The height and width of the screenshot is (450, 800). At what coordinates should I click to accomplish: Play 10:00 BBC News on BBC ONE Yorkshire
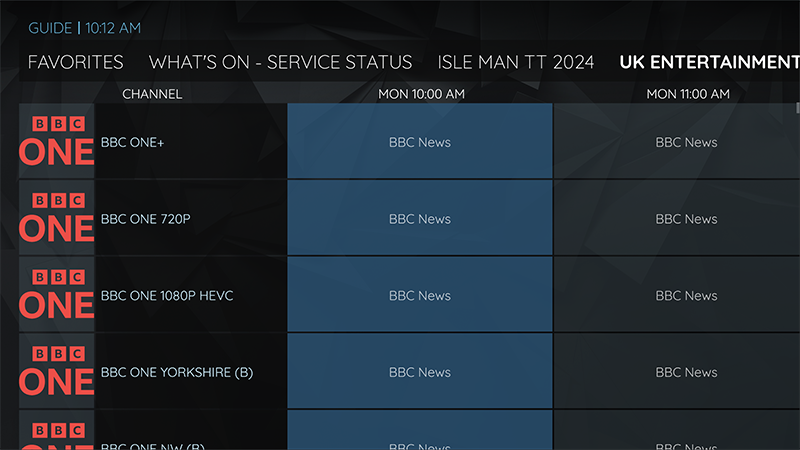click(x=420, y=373)
